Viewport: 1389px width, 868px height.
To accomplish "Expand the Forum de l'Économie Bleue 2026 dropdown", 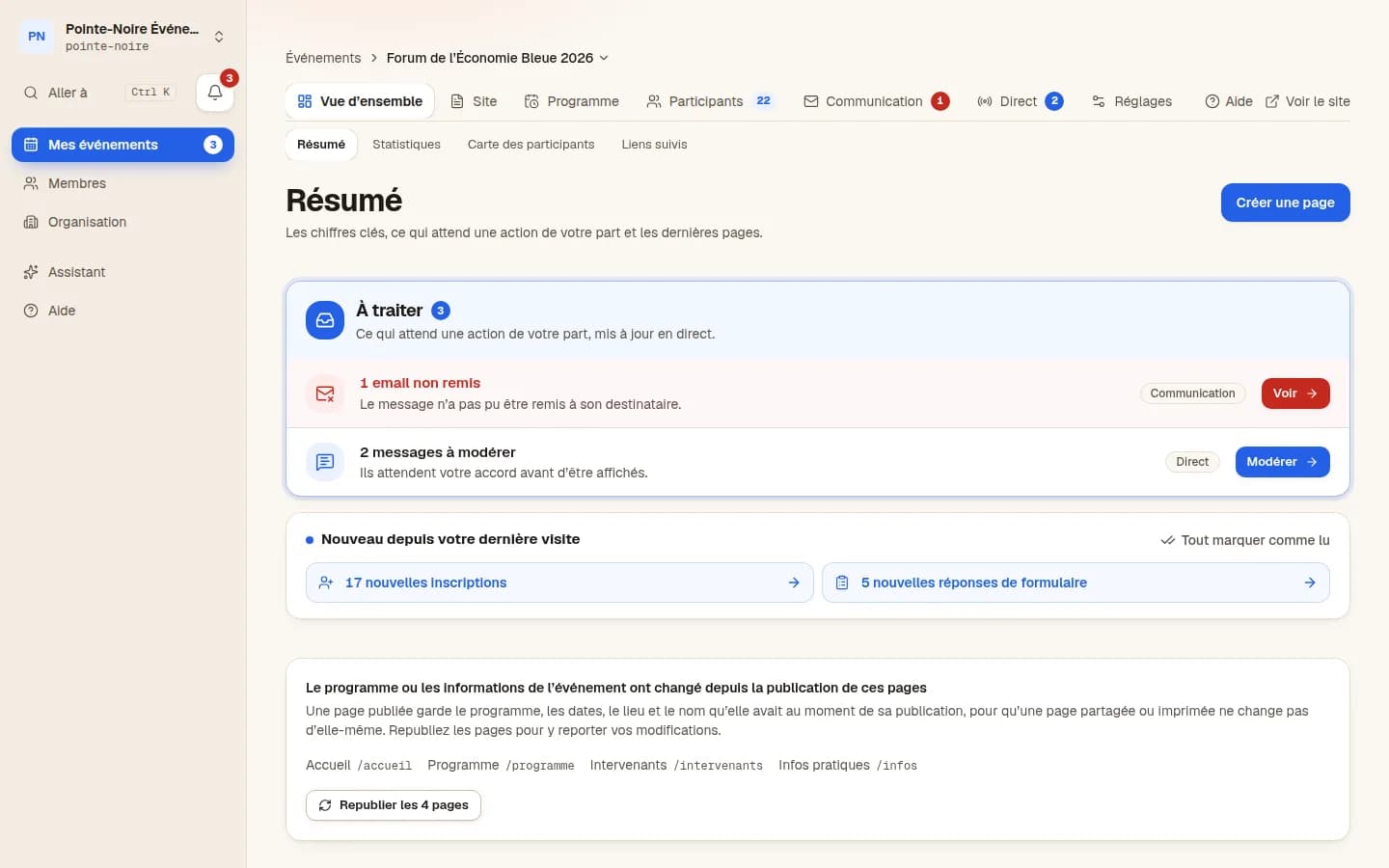I will [x=498, y=58].
